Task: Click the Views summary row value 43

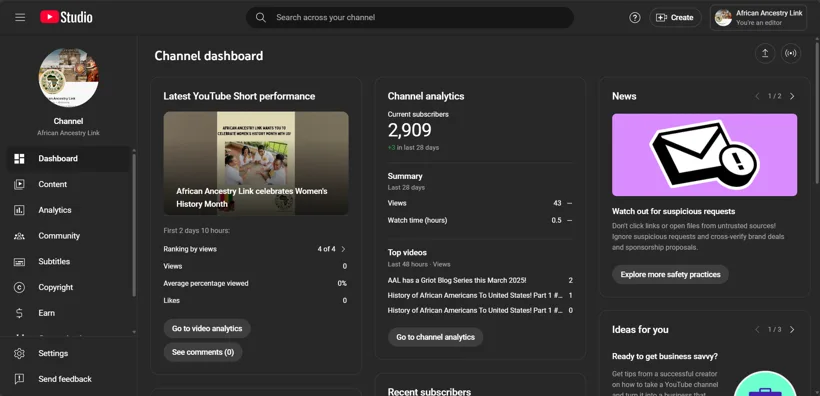Action: click(557, 203)
